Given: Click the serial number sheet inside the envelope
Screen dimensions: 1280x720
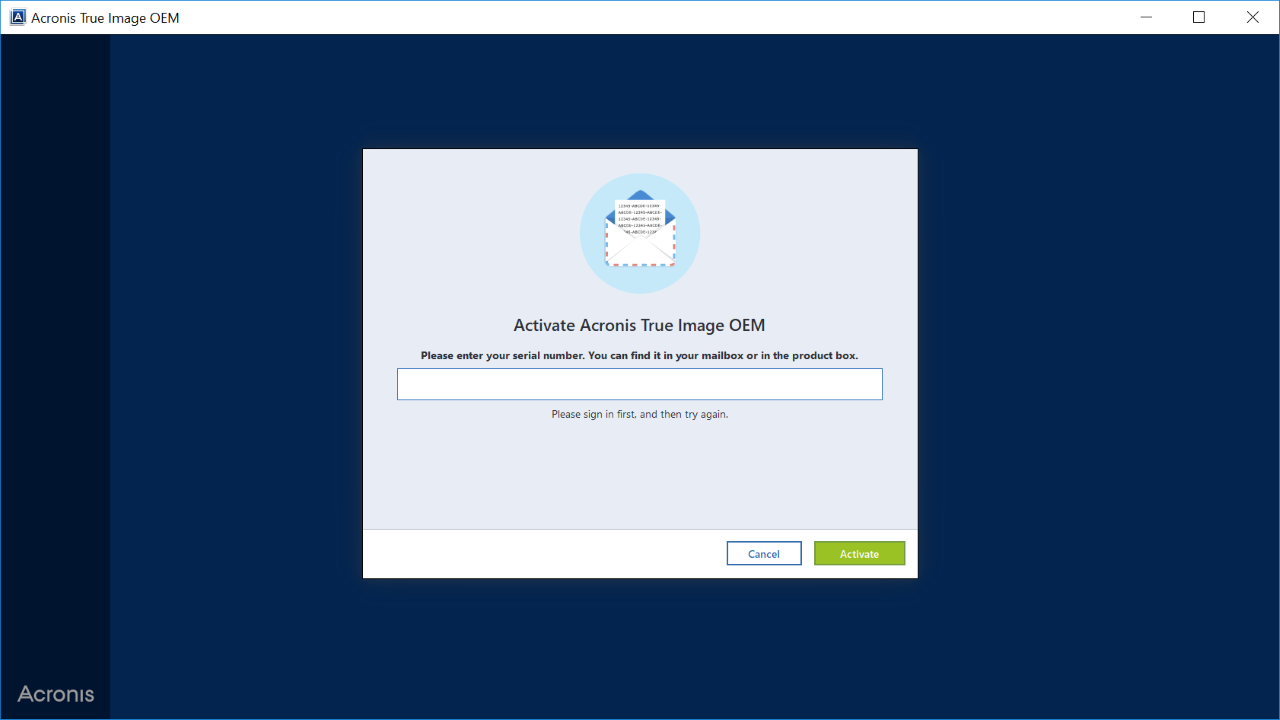Looking at the screenshot, I should coord(640,213).
